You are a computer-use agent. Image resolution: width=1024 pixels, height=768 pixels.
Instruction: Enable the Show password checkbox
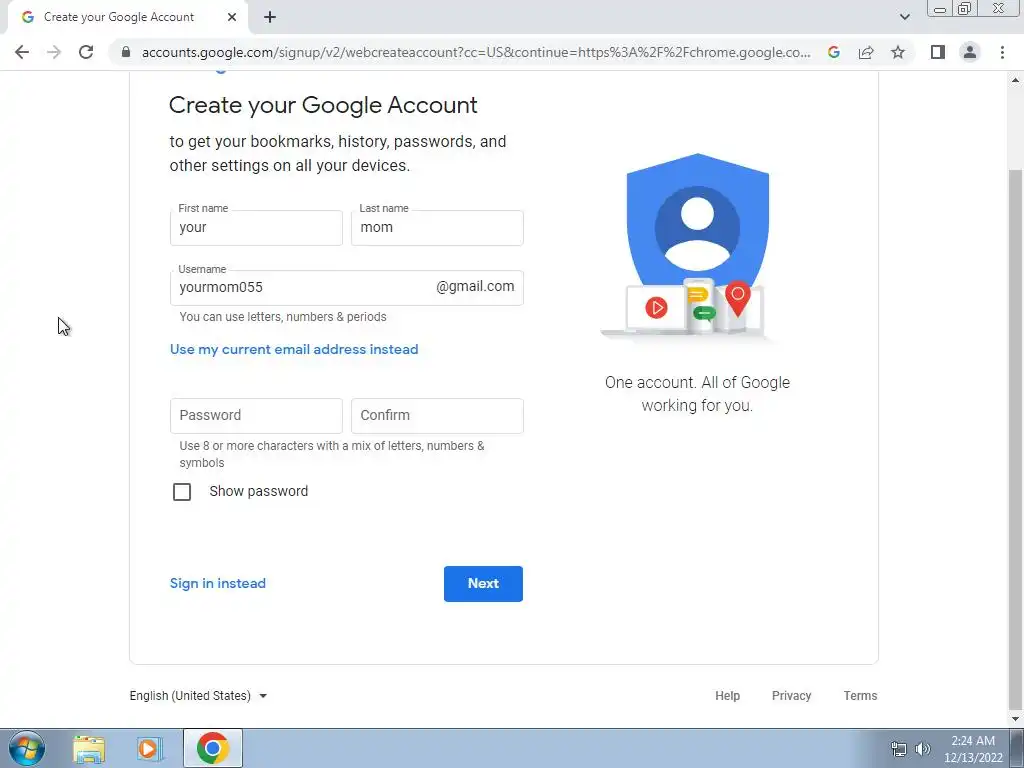[182, 492]
